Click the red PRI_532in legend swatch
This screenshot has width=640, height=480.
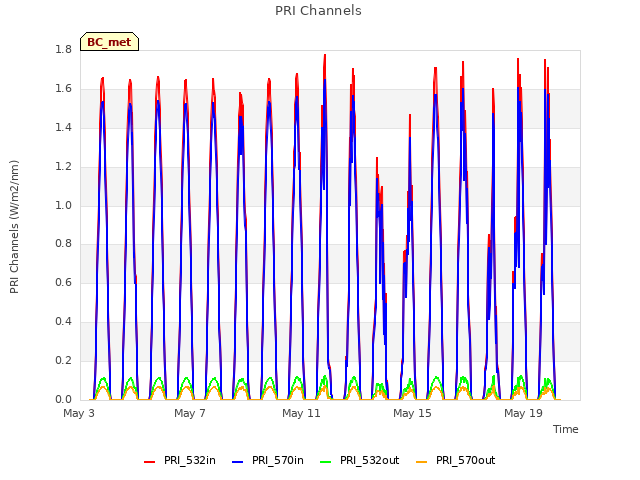(x=149, y=461)
